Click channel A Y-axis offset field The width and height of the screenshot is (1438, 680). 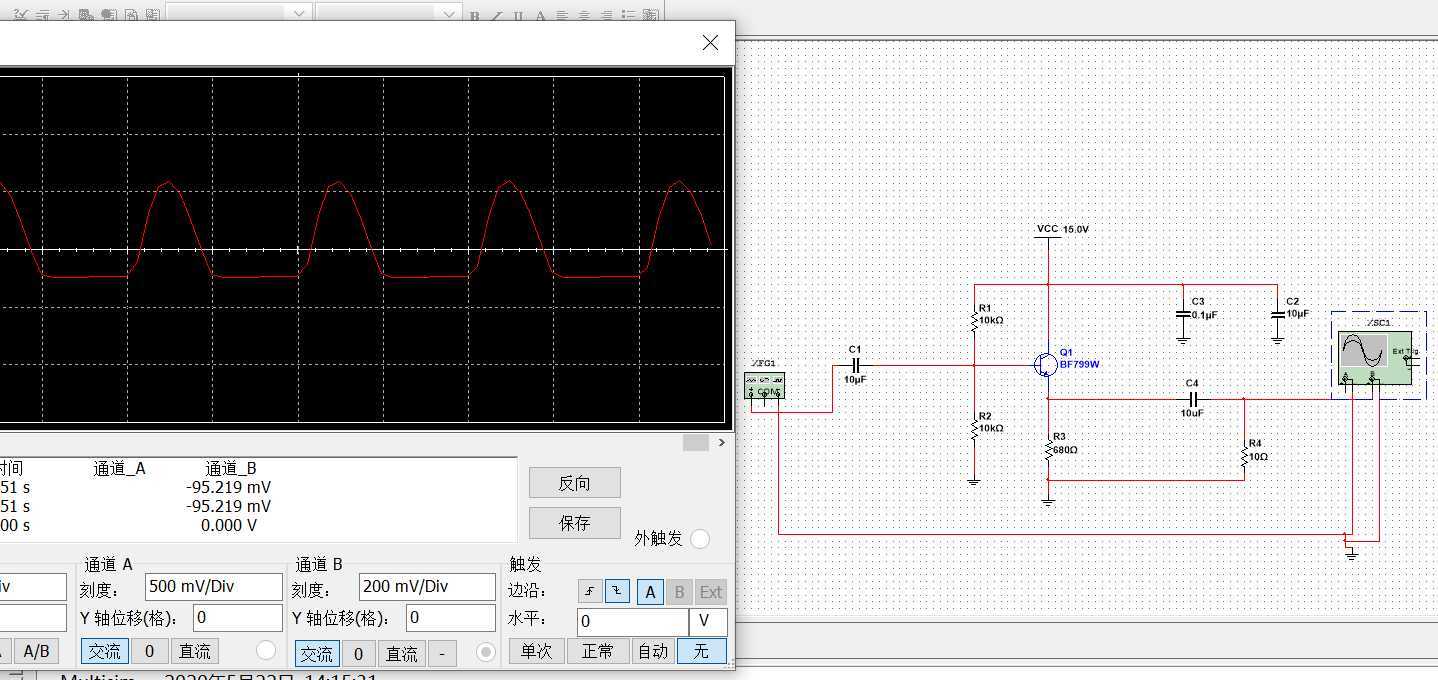click(238, 618)
